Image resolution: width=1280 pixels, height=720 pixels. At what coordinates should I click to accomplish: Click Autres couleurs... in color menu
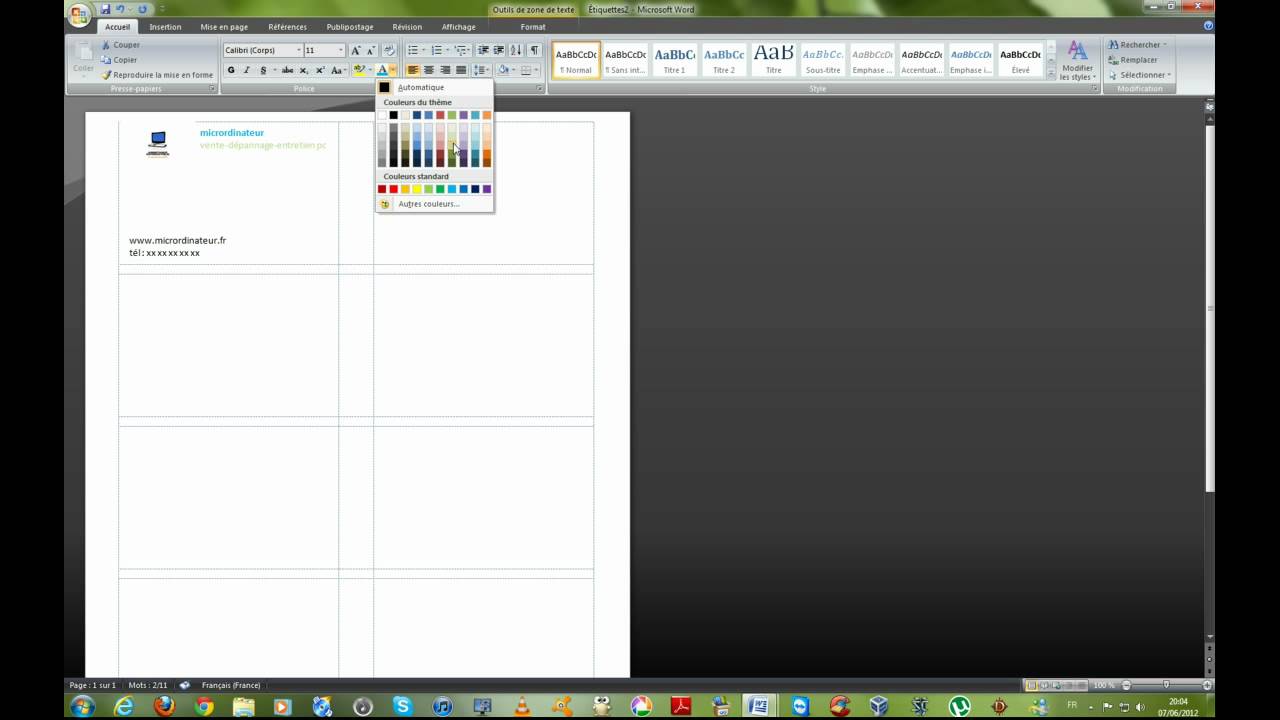point(434,204)
